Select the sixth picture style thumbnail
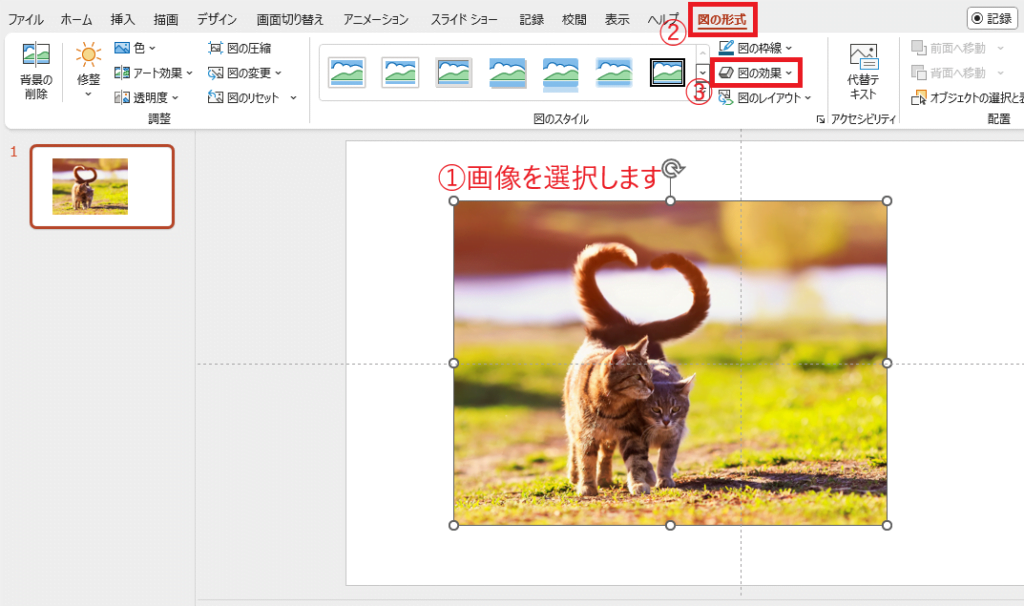Screen dimensions: 1024x606 pos(614,72)
